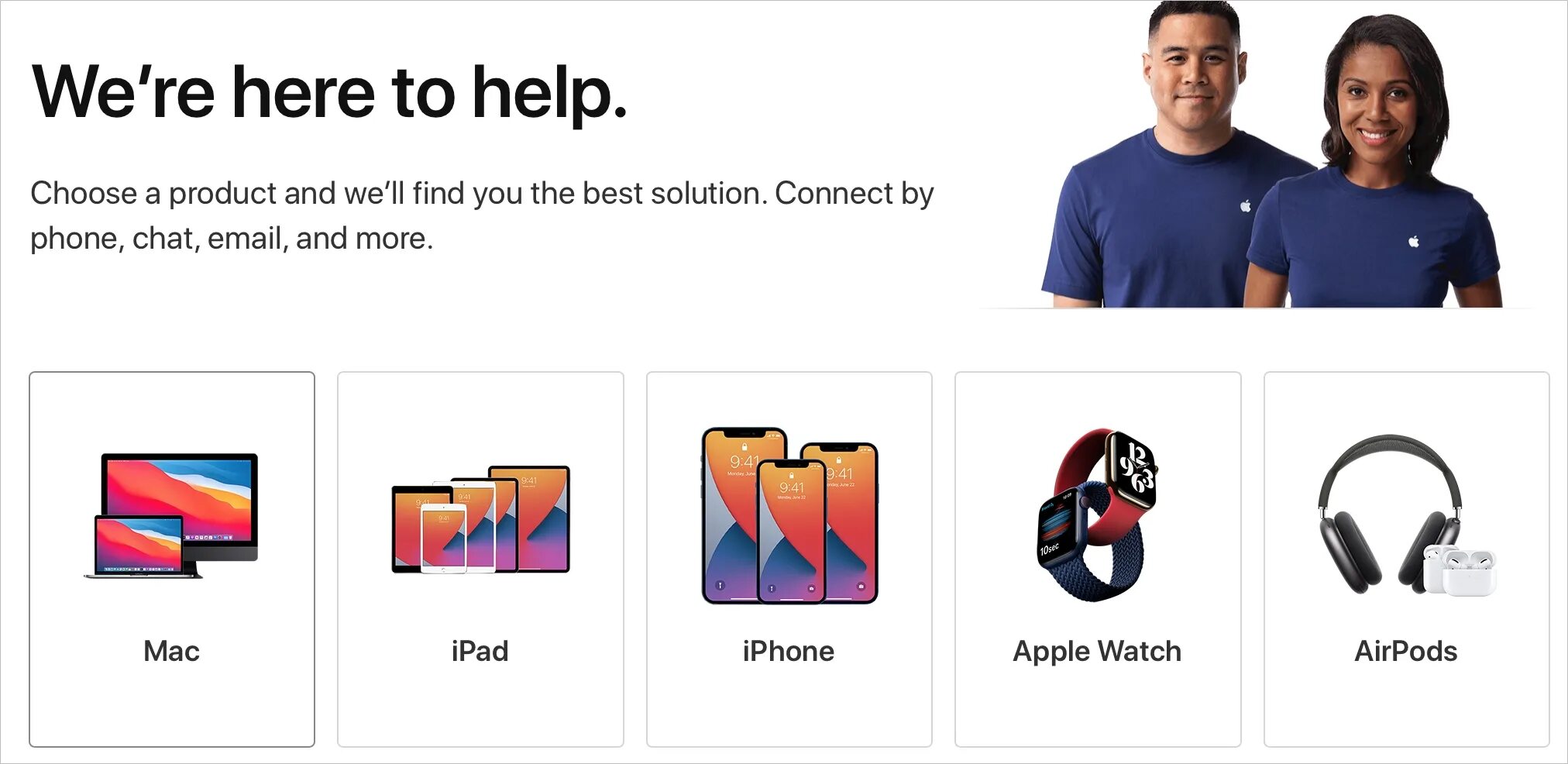Pick the AirPods text label
Viewport: 1568px width, 764px height.
(1406, 651)
